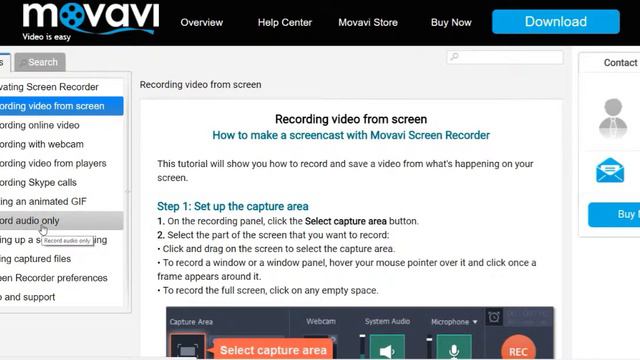Click the magnifier icon in search box
The width and height of the screenshot is (640, 360).
[x=454, y=57]
